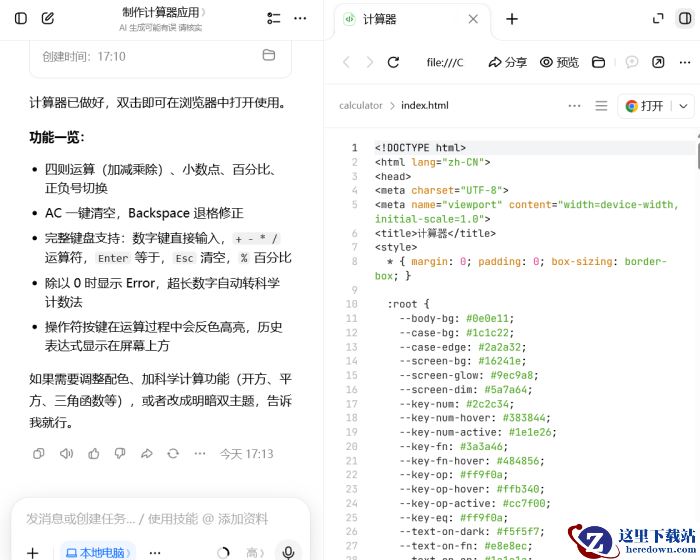
Task: Toggle the outline lines icon in code header
Action: pos(601,106)
